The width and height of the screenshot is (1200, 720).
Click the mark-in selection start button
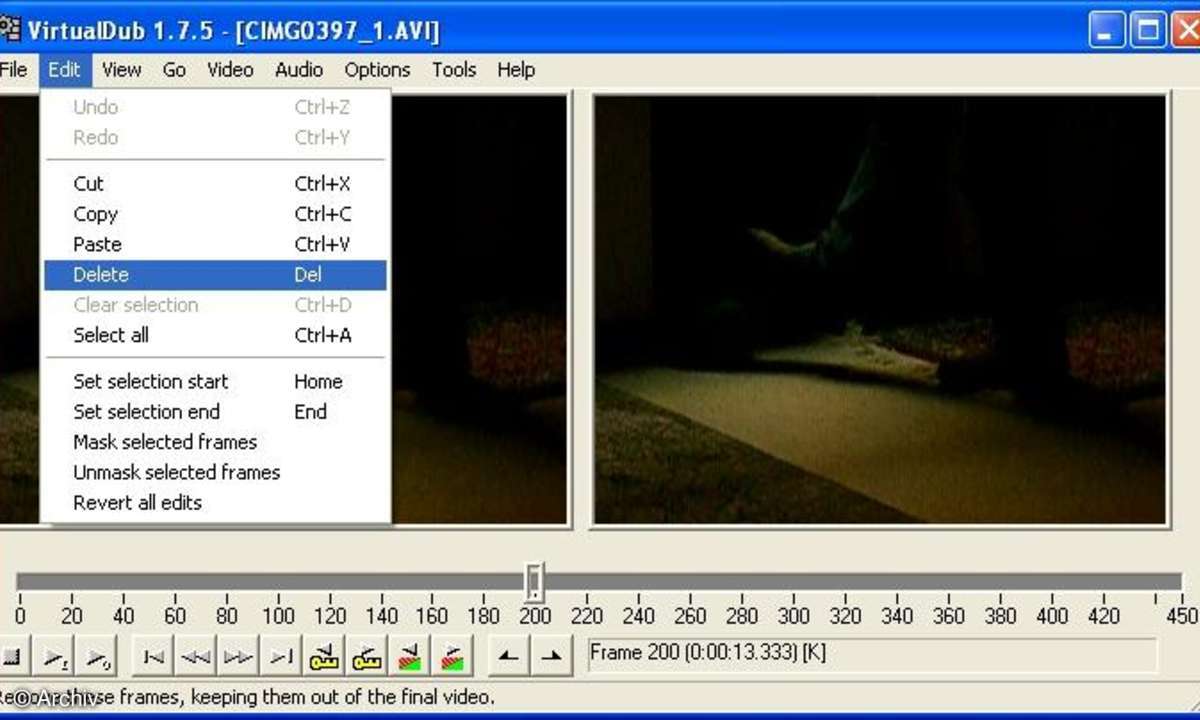tap(509, 657)
